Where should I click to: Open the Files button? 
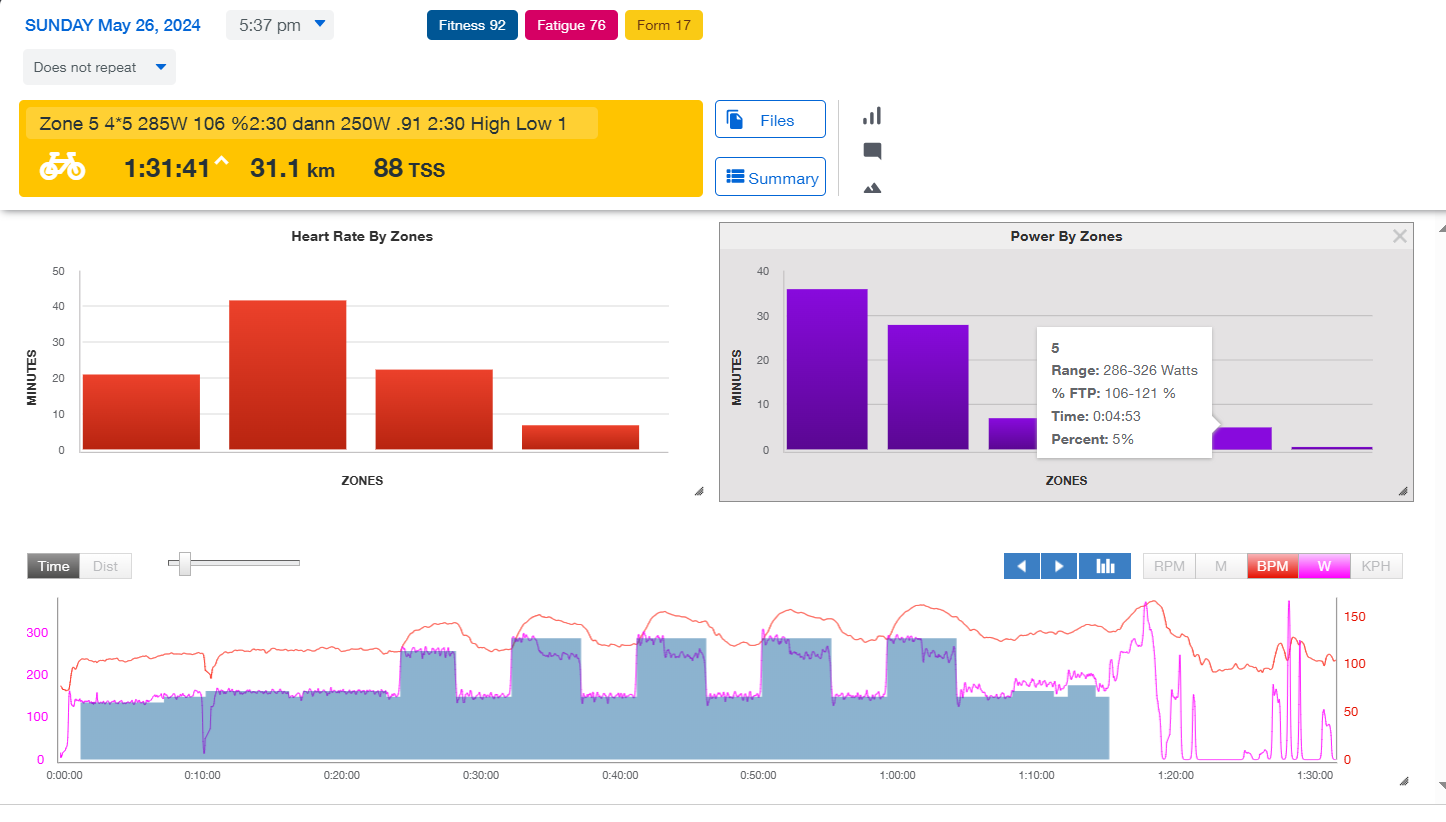770,119
